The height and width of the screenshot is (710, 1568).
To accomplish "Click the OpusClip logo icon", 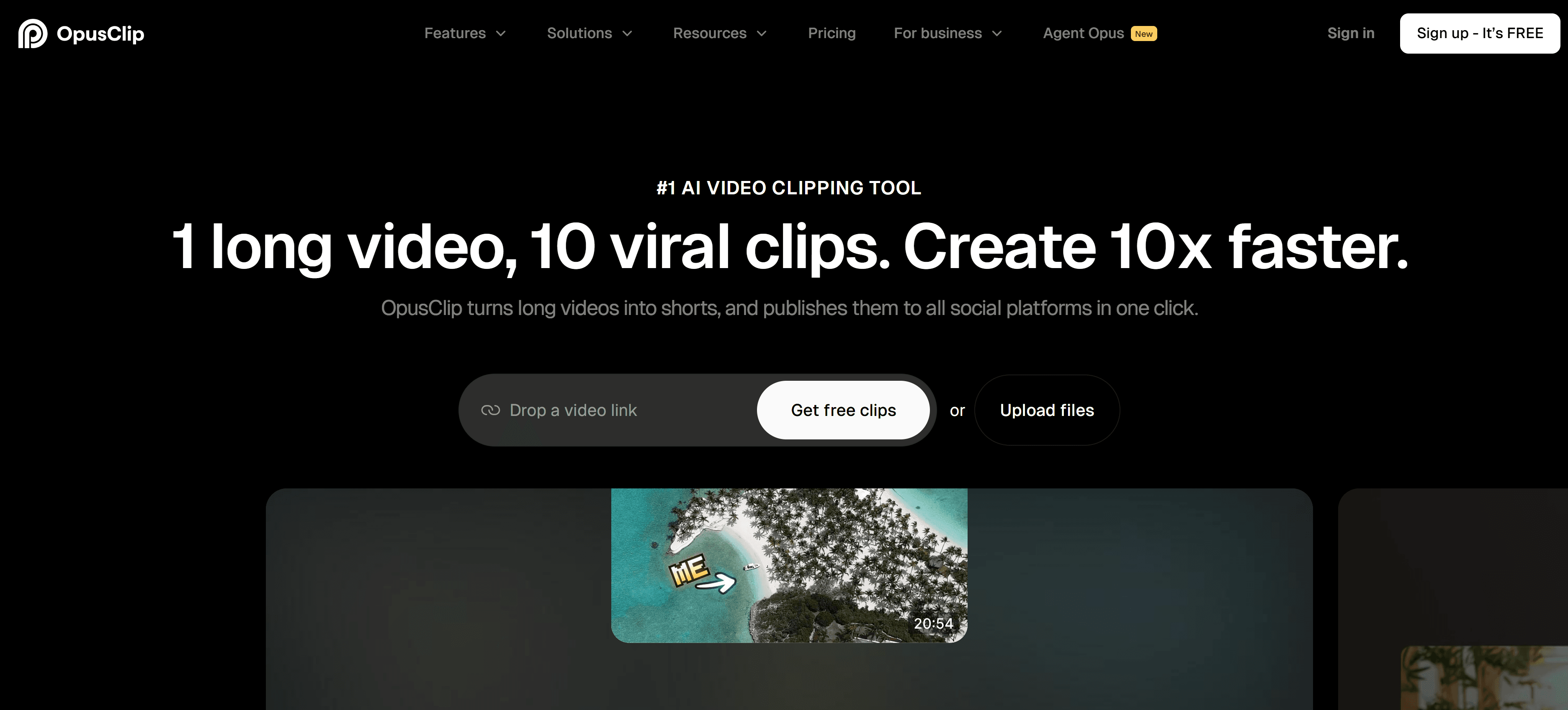I will (x=32, y=34).
